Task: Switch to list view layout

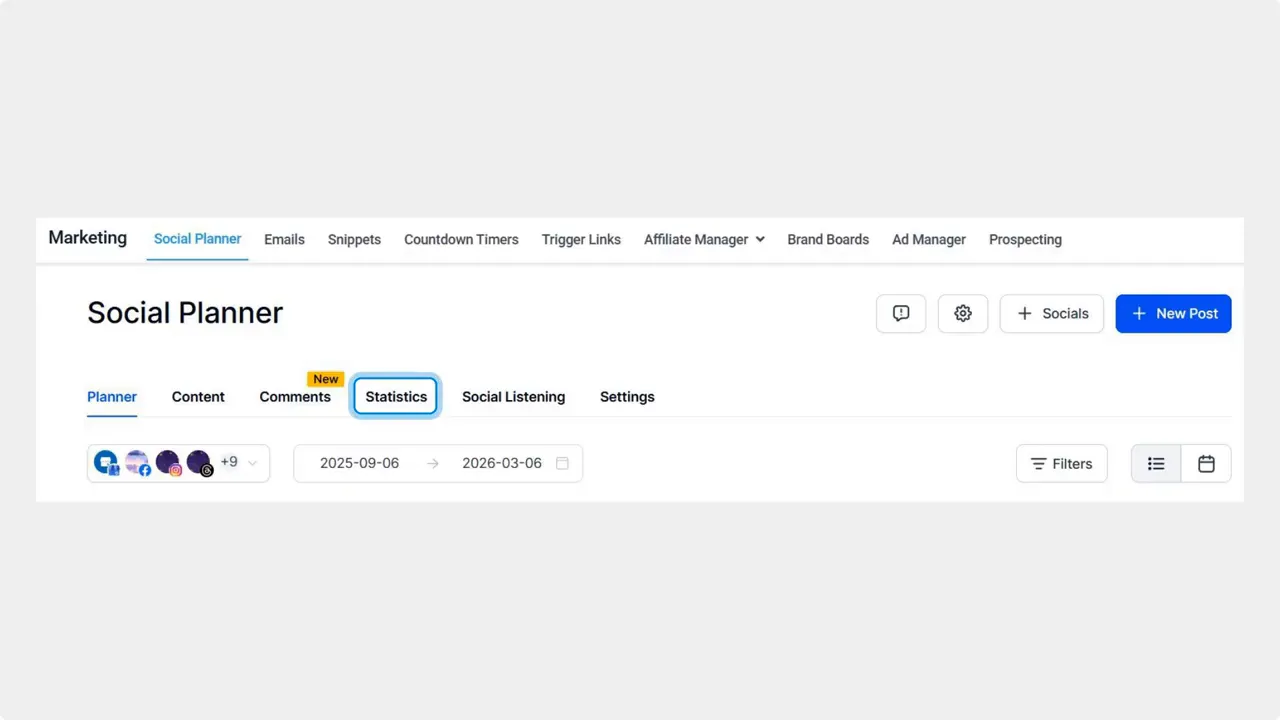Action: 1156,463
